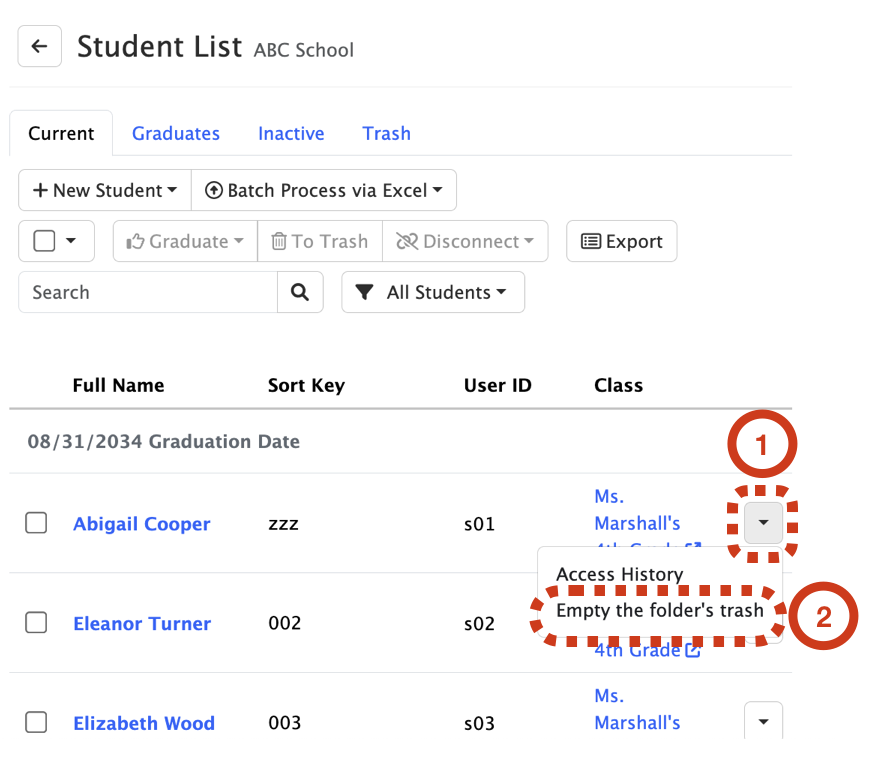The height and width of the screenshot is (762, 870).
Task: Click the back arrow button
Action: point(39,46)
